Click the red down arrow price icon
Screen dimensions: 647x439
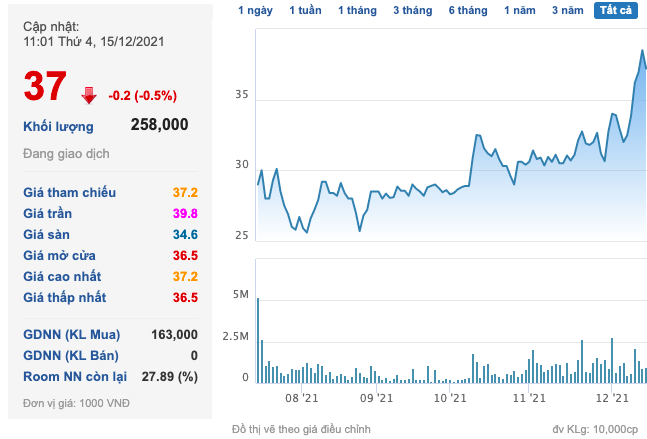tap(89, 95)
